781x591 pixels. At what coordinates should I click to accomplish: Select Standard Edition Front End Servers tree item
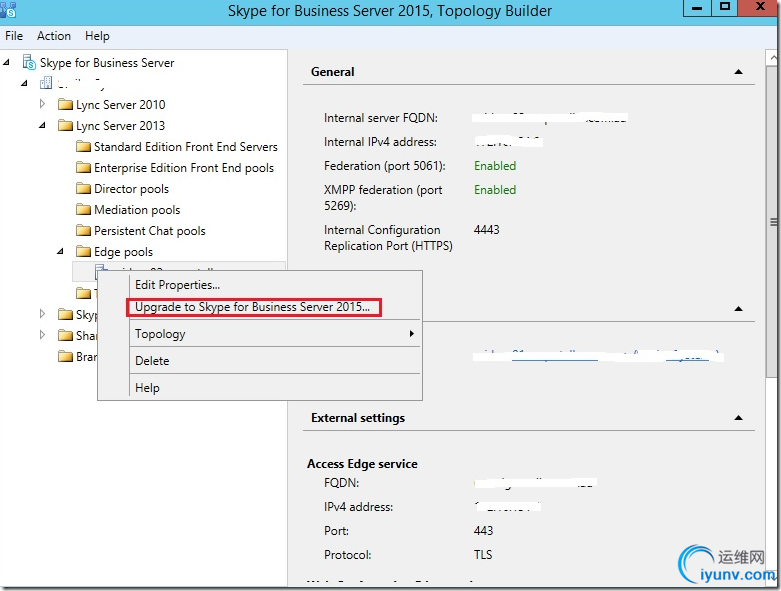pos(186,147)
